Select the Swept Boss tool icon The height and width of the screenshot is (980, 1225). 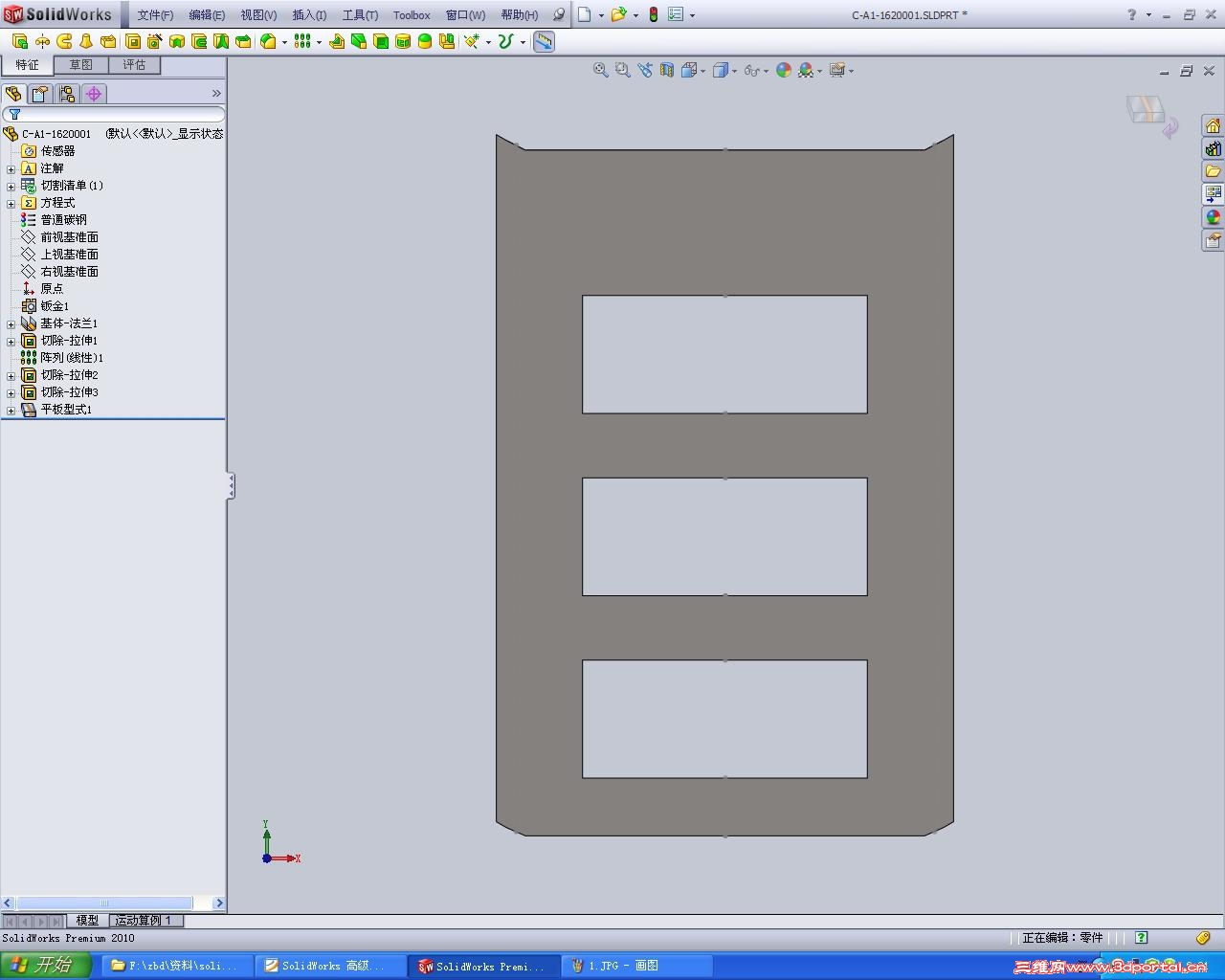(64, 41)
